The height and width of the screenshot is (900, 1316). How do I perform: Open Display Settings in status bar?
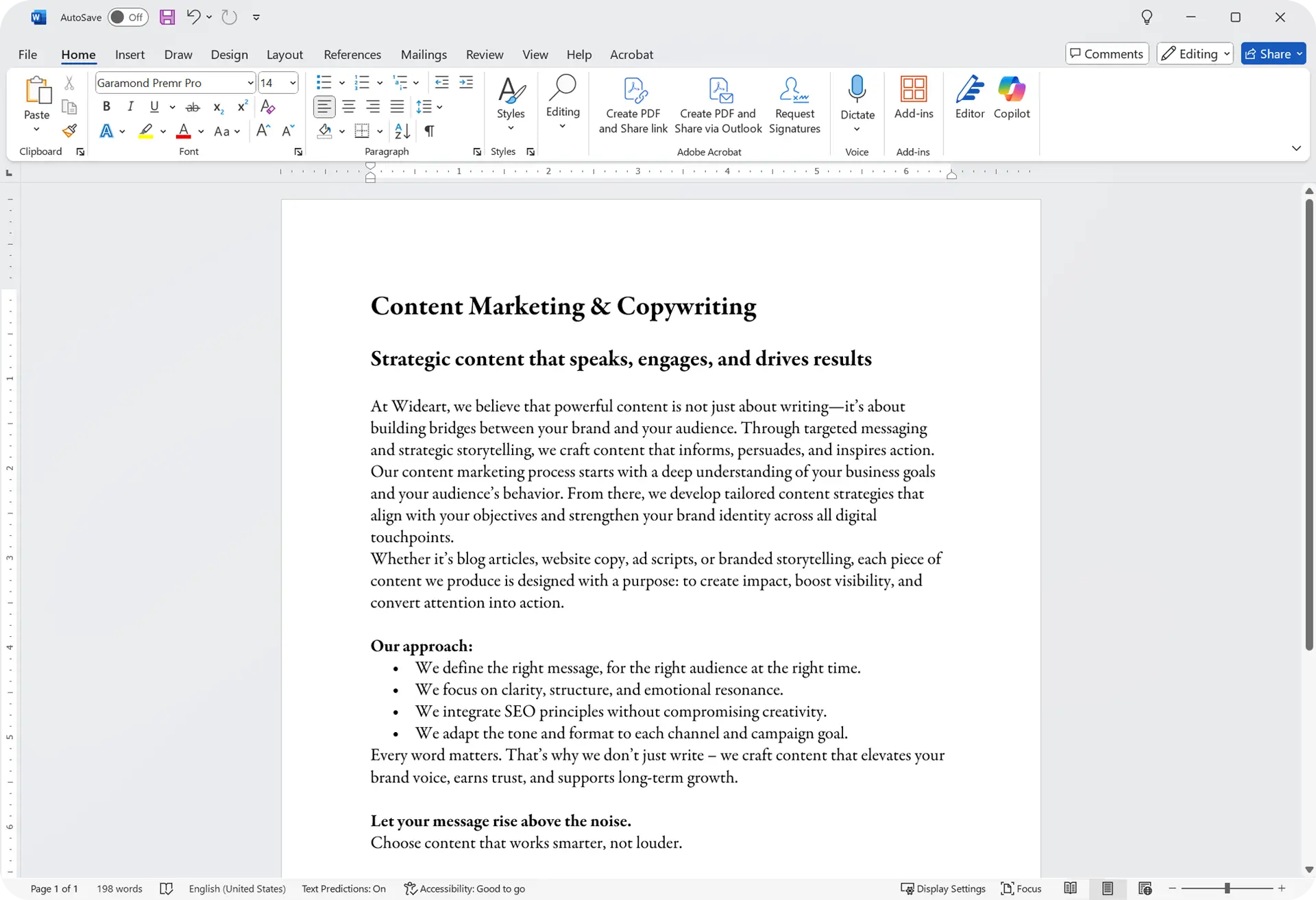pos(943,888)
